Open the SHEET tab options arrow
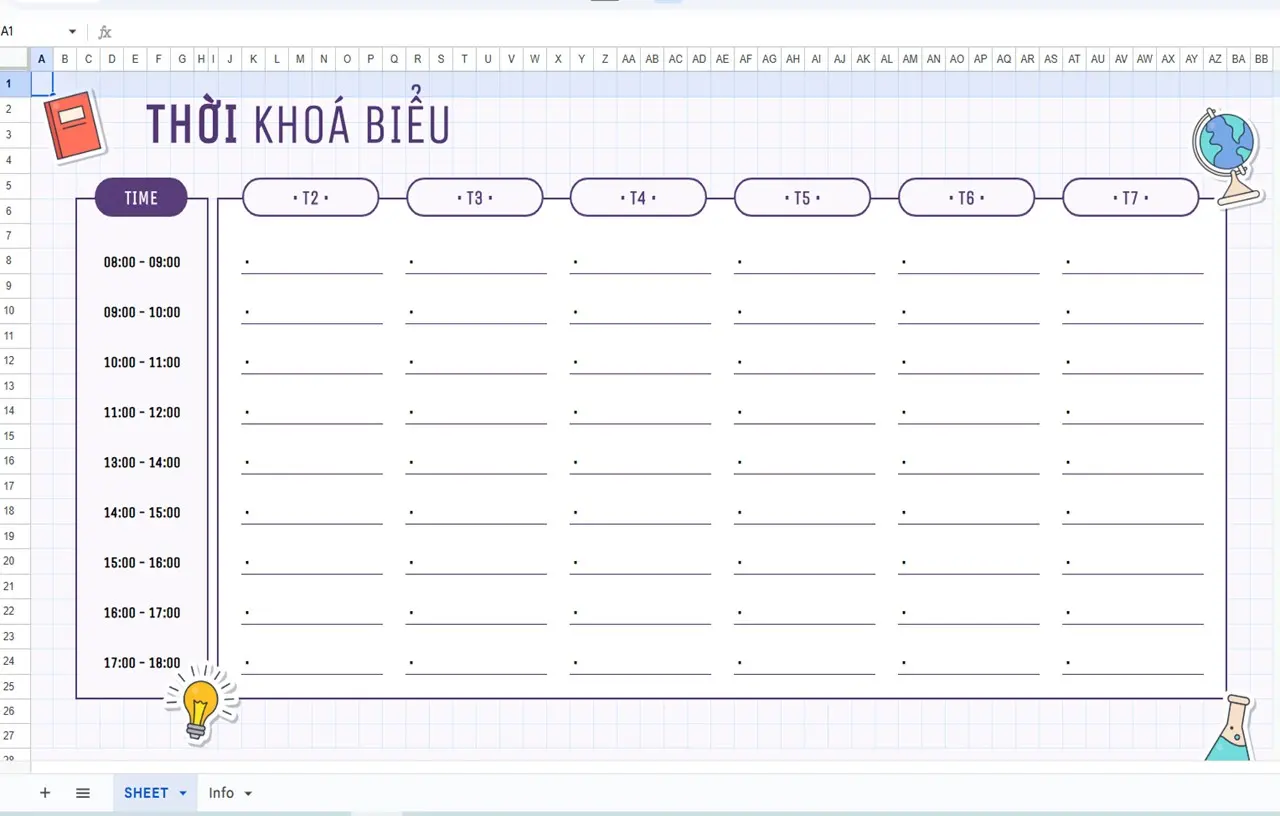 pos(183,793)
